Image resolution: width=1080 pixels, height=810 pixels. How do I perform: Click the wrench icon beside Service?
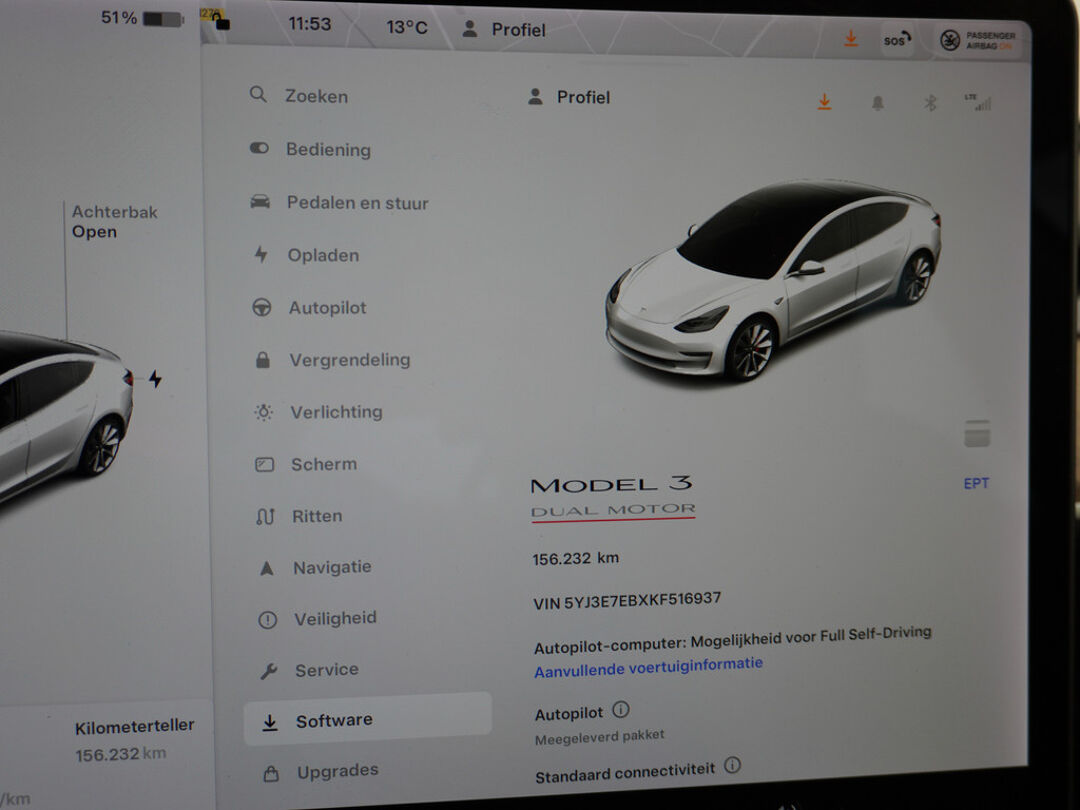269,671
